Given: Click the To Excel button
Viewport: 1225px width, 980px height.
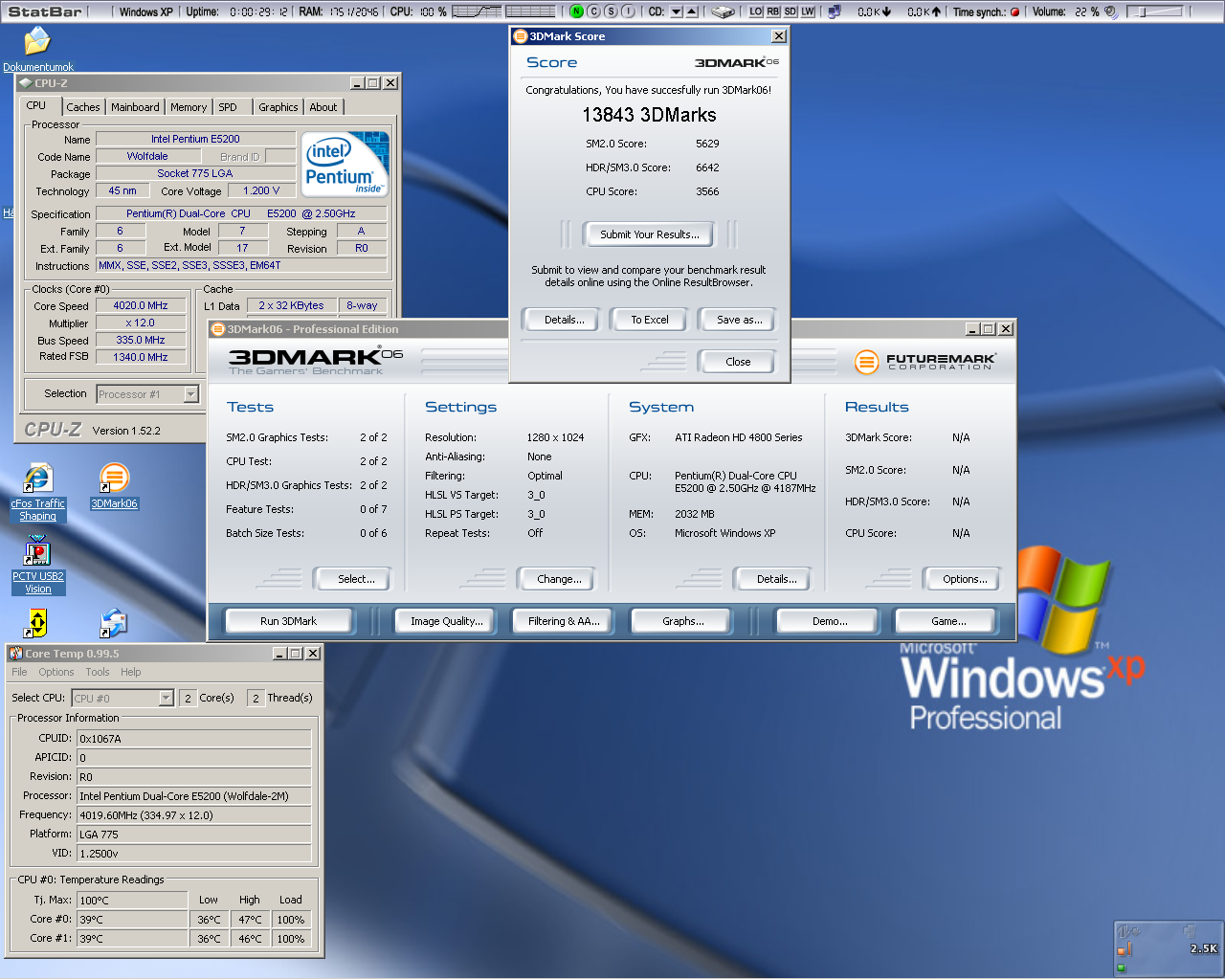Looking at the screenshot, I should [650, 320].
